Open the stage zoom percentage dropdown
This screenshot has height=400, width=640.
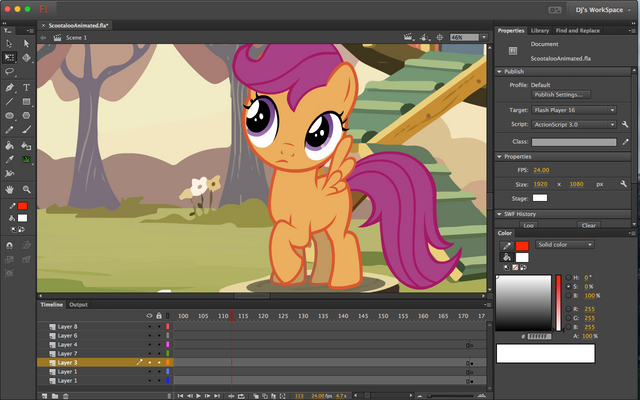coord(484,37)
